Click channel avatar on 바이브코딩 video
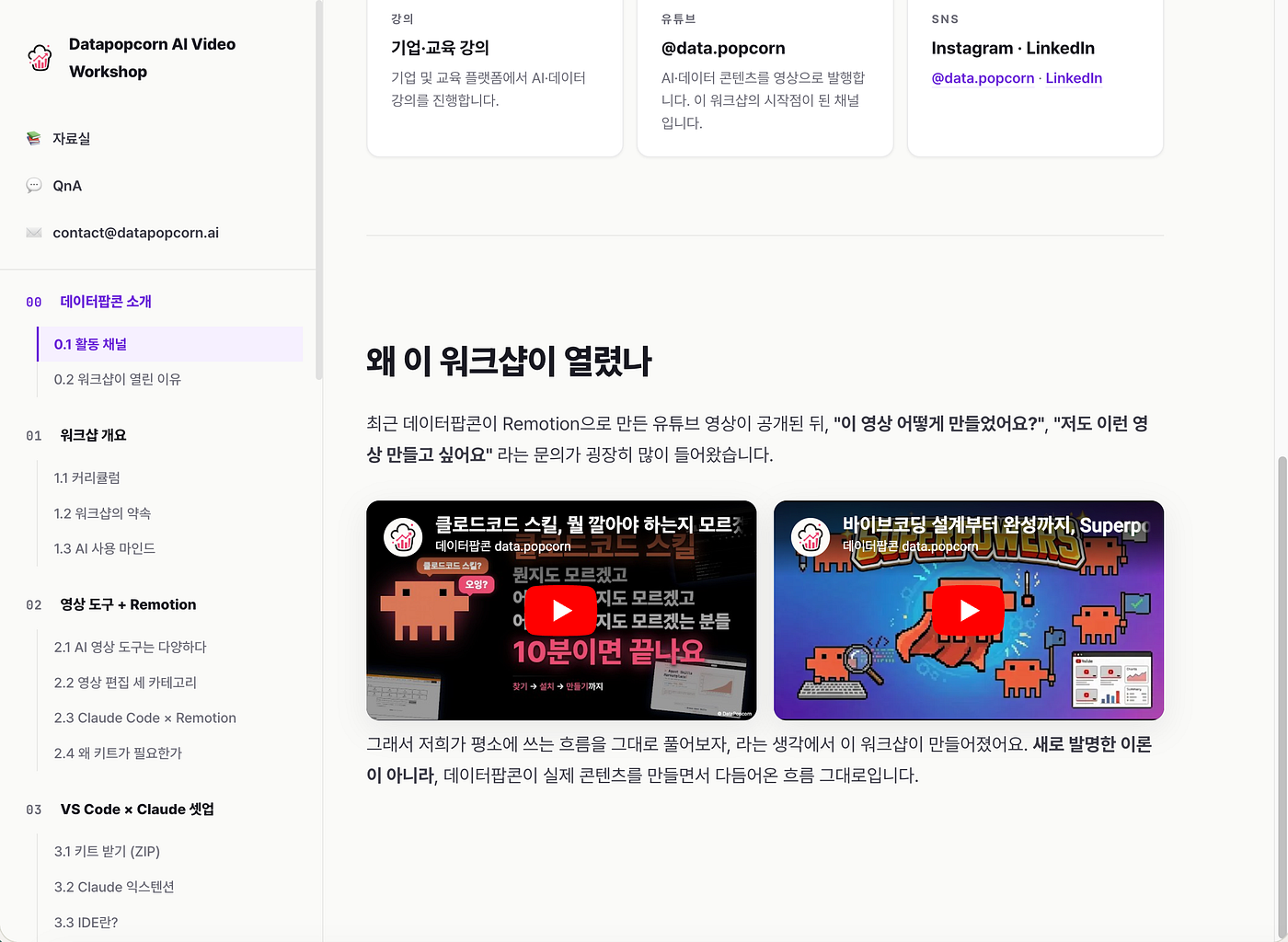 811,536
